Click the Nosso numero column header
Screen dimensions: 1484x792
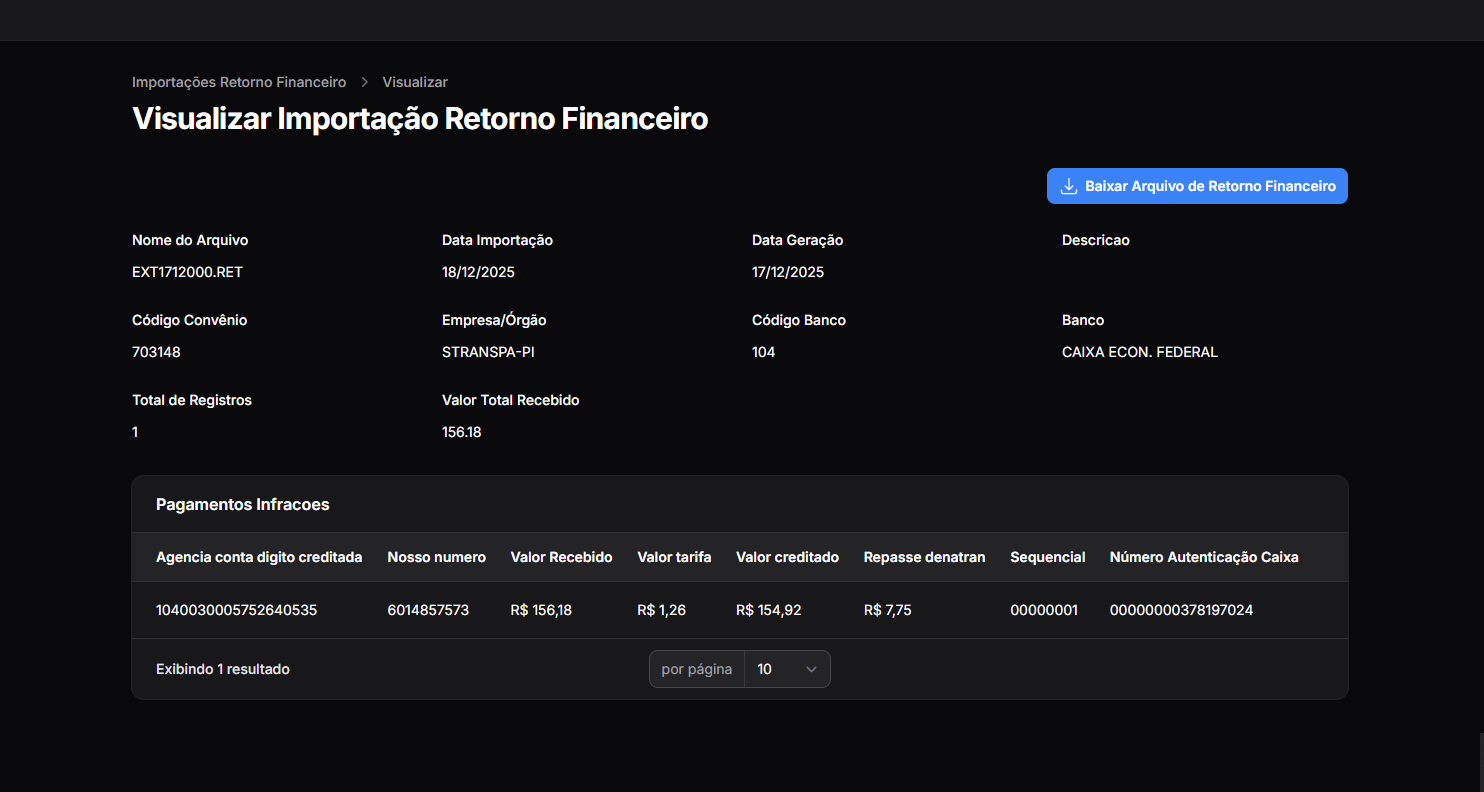point(436,557)
